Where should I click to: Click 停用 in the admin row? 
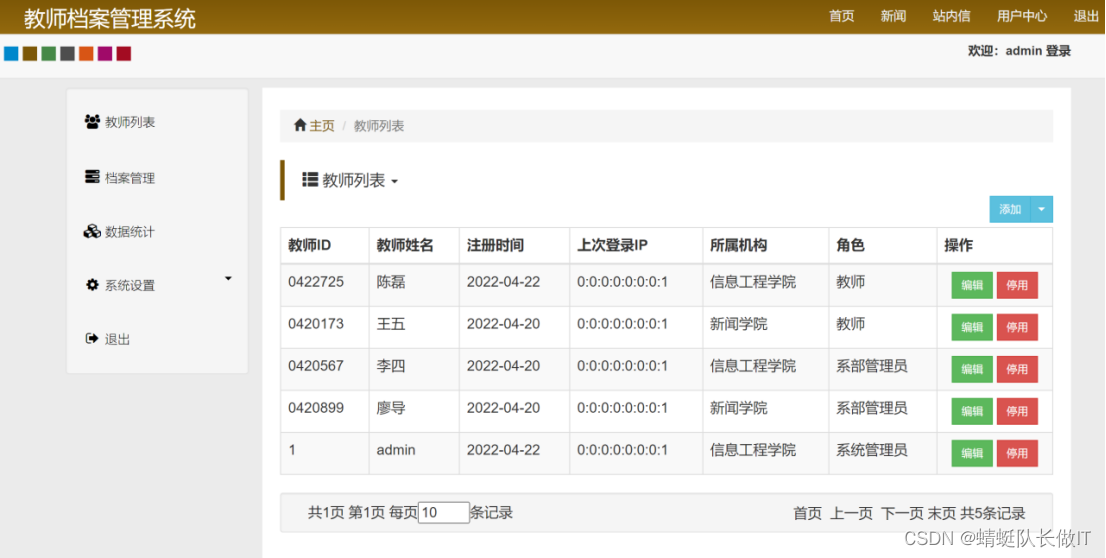click(x=1017, y=453)
